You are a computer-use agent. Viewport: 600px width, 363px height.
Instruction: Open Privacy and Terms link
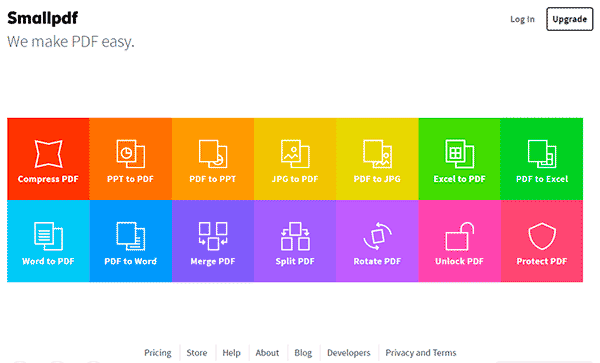click(x=421, y=353)
